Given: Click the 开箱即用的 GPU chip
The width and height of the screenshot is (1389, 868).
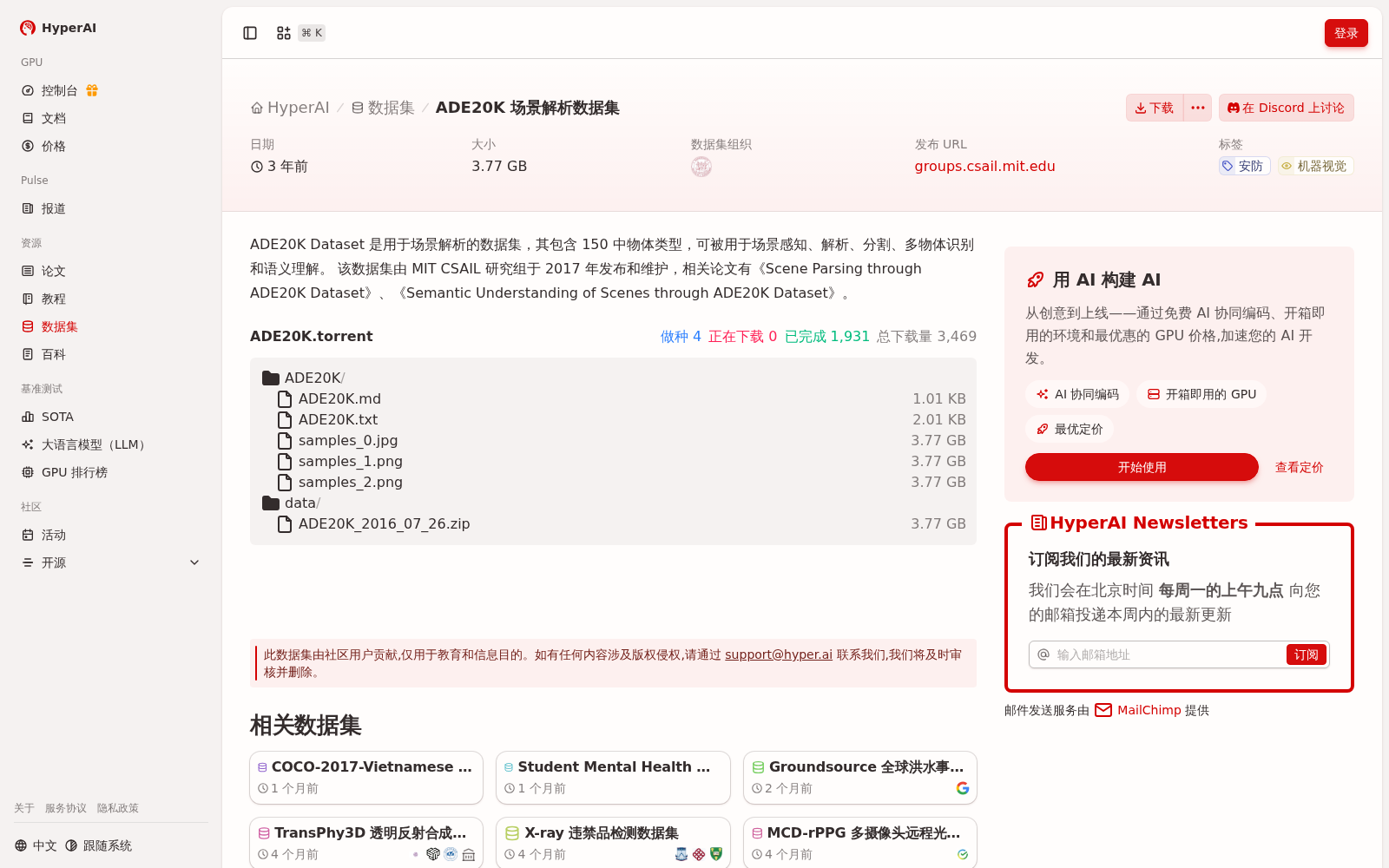Looking at the screenshot, I should point(1201,394).
